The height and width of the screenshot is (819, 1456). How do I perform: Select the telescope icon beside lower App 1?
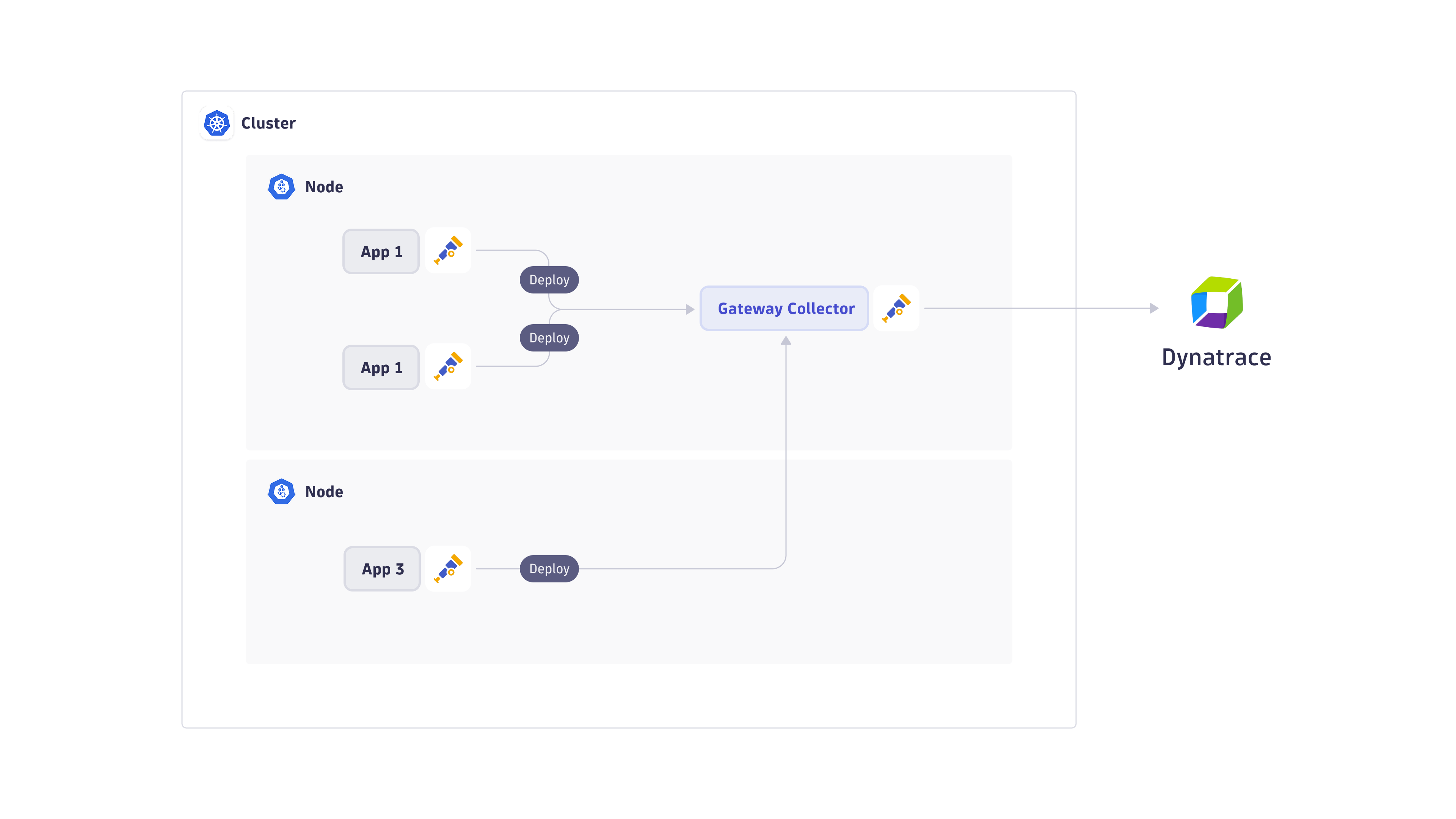(x=448, y=366)
